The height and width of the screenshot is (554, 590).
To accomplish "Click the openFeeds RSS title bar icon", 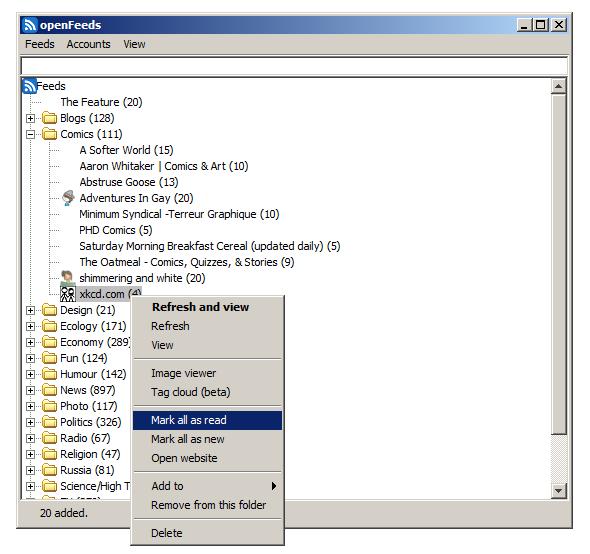I will (30, 25).
